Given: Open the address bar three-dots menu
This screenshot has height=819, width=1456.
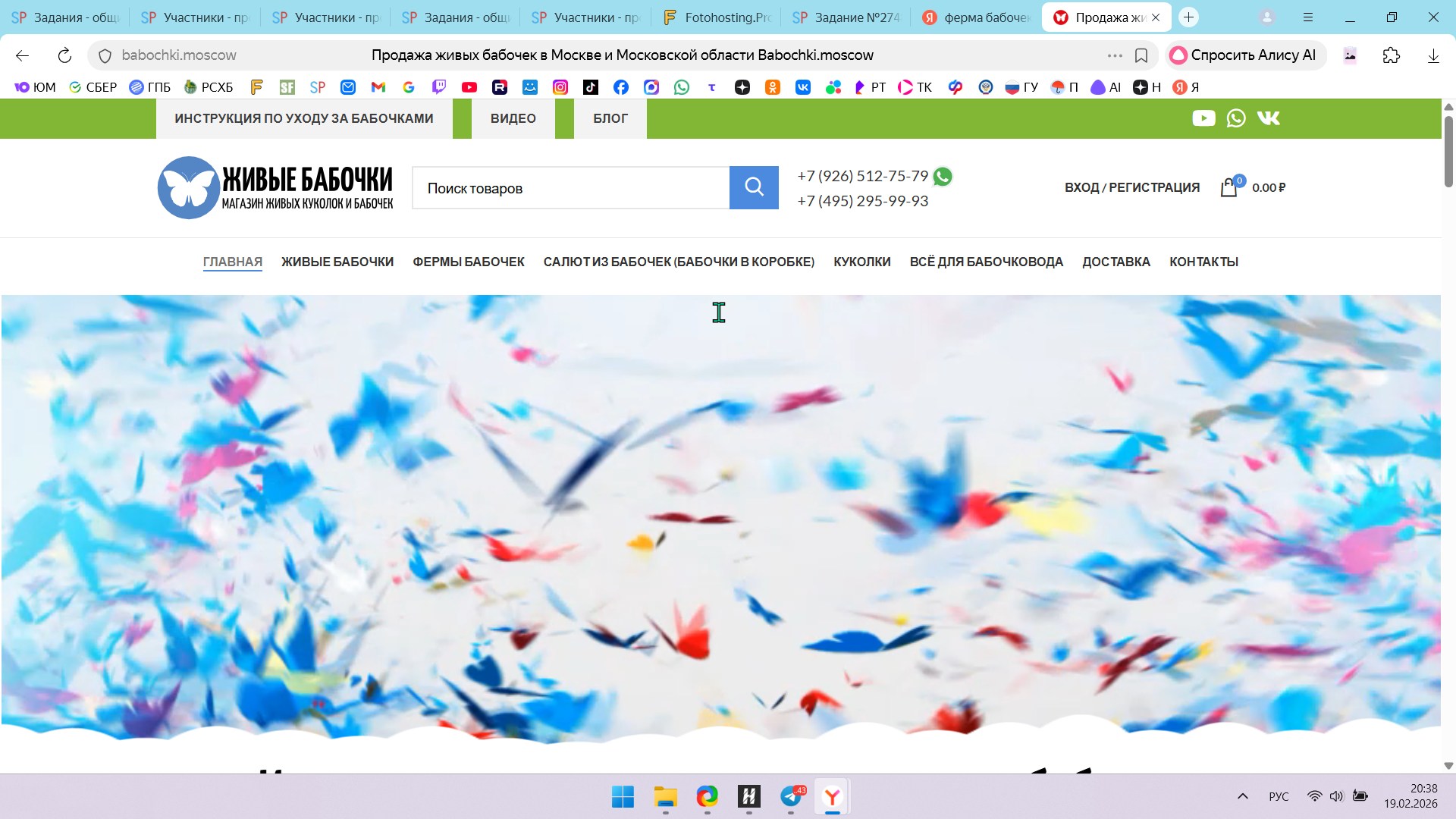Looking at the screenshot, I should [1115, 55].
